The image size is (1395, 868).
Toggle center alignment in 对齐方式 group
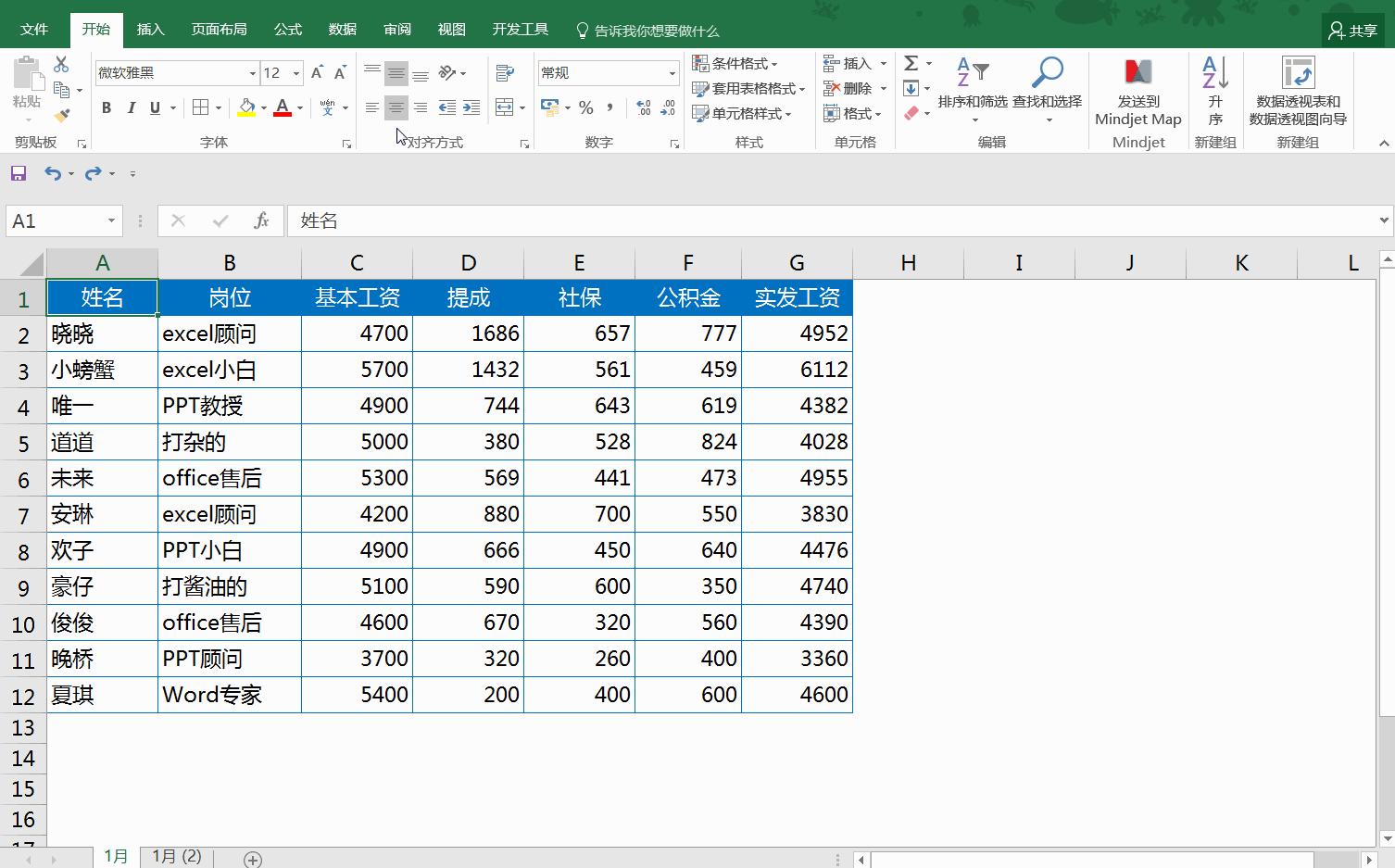pyautogui.click(x=396, y=107)
